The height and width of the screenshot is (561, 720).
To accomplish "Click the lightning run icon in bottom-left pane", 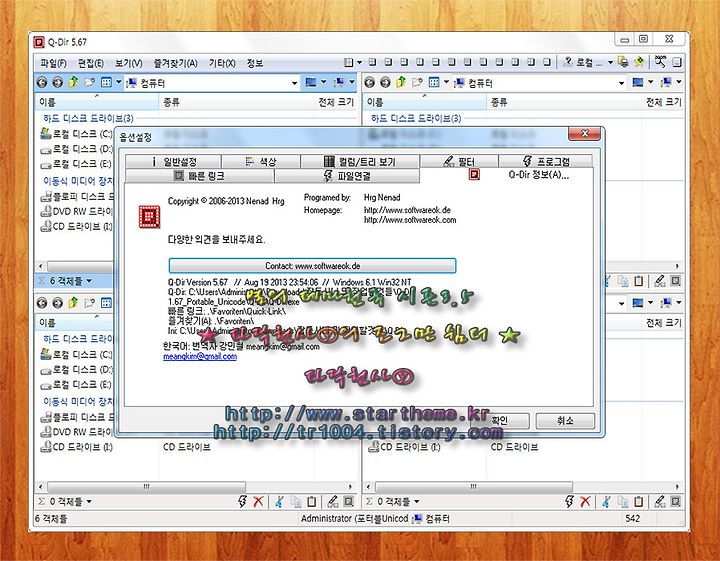I will [242, 502].
